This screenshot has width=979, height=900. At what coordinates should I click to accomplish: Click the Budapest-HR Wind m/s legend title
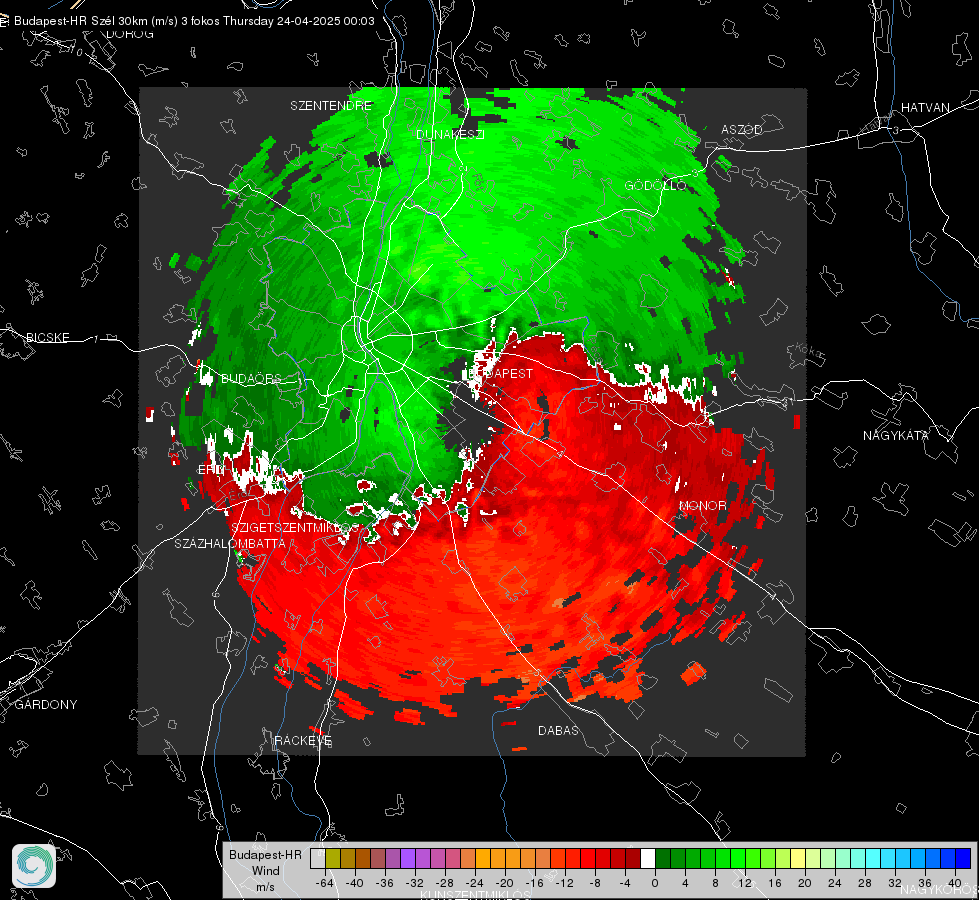pyautogui.click(x=265, y=870)
